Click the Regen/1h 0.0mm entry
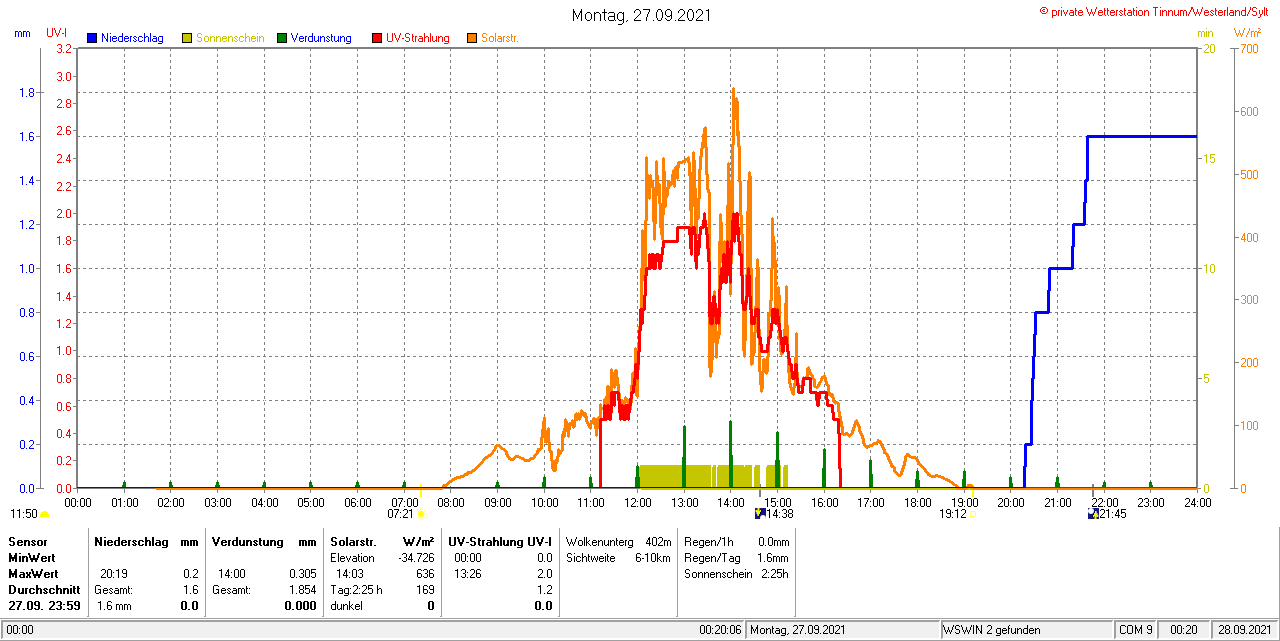Image resolution: width=1280 pixels, height=641 pixels. coord(736,541)
